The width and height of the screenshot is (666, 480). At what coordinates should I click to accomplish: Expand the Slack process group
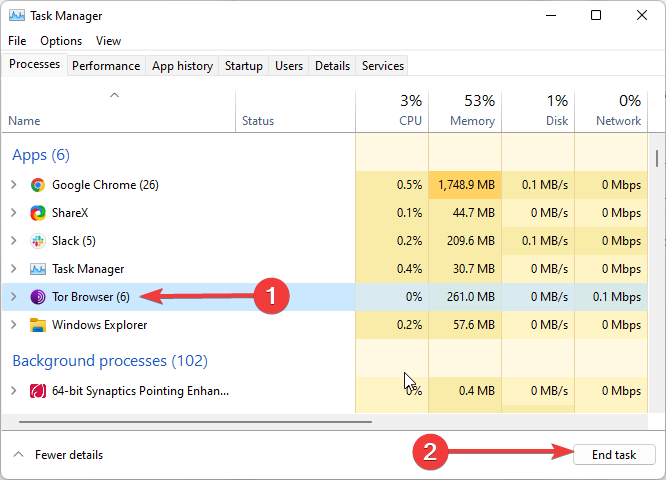point(14,241)
